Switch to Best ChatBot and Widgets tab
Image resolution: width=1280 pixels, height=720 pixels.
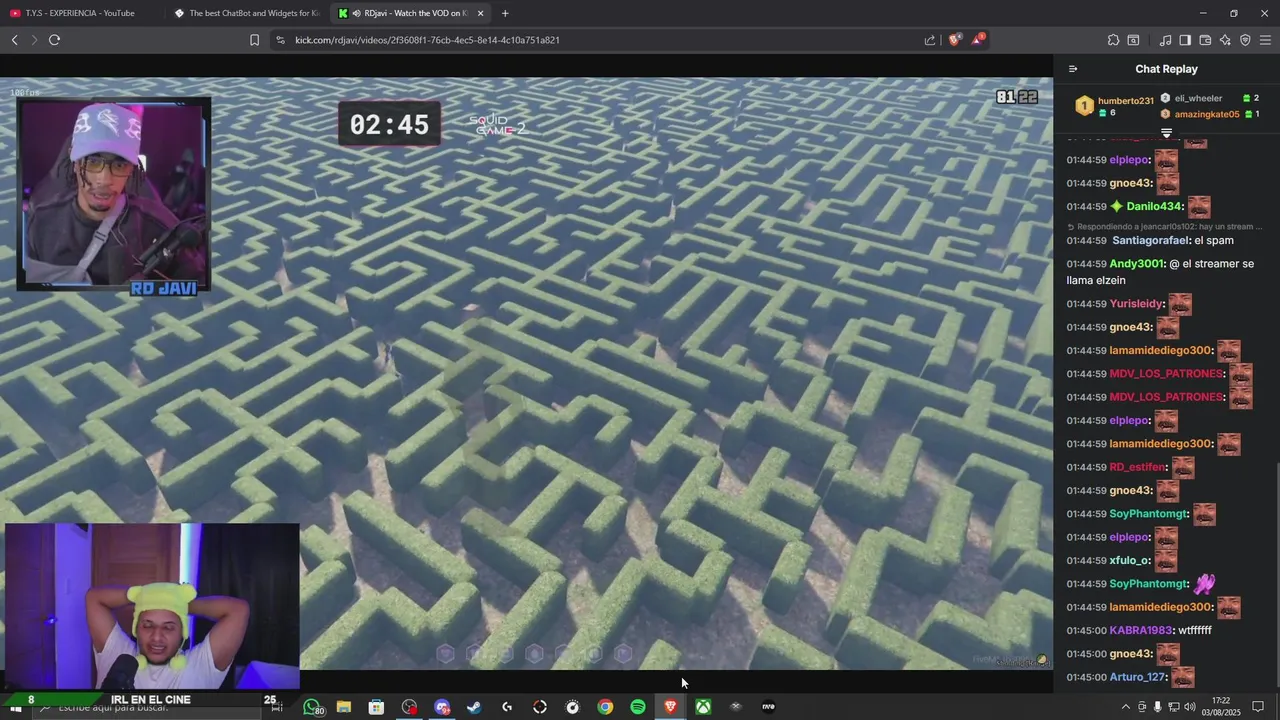(246, 13)
